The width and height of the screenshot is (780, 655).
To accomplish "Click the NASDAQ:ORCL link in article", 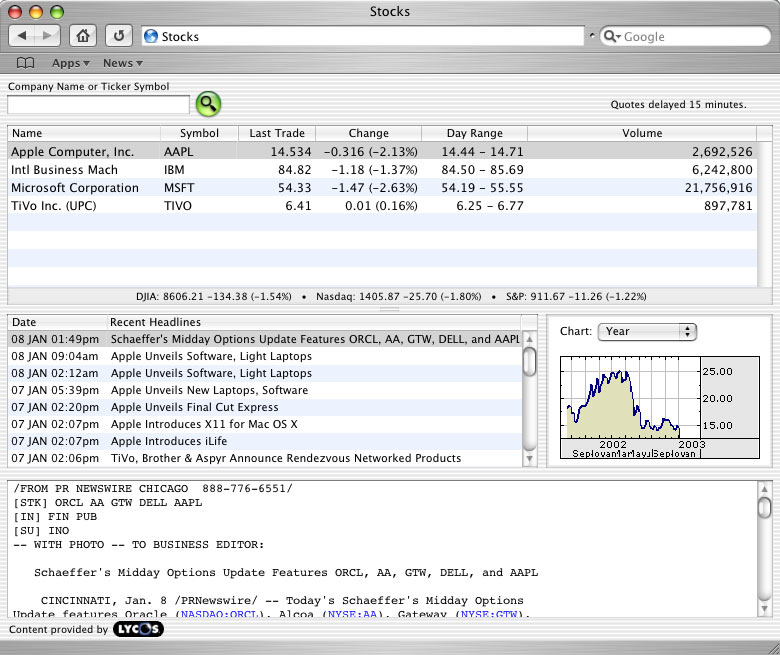I will click(x=218, y=614).
